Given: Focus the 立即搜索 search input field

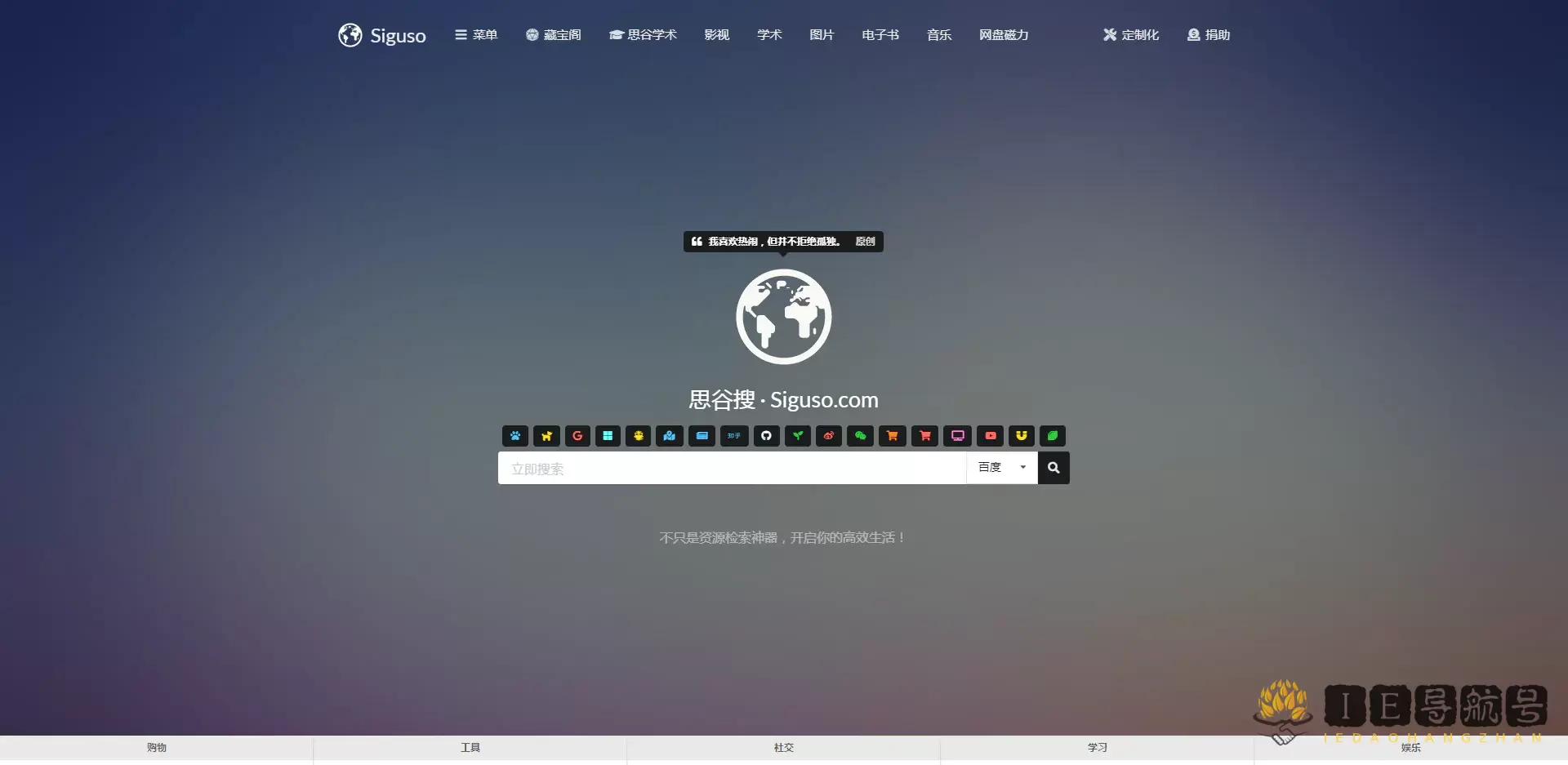Looking at the screenshot, I should (x=732, y=469).
